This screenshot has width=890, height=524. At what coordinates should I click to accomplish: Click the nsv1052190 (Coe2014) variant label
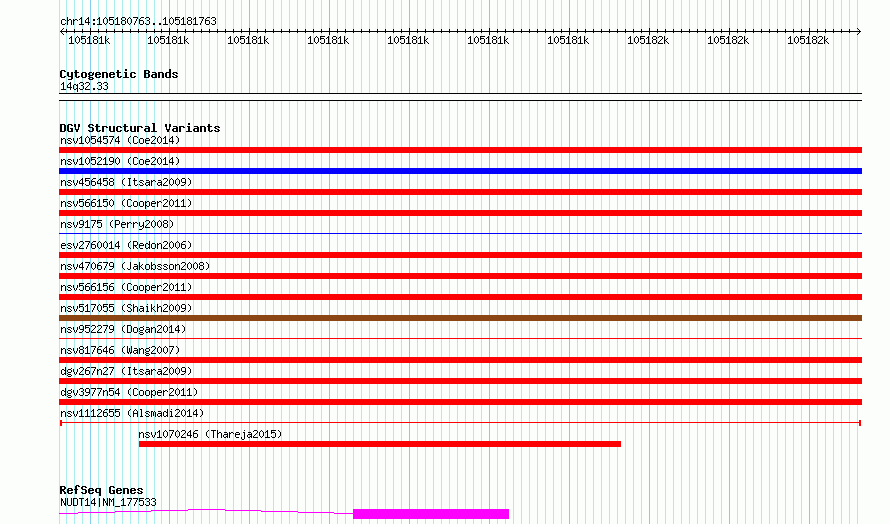click(120, 161)
